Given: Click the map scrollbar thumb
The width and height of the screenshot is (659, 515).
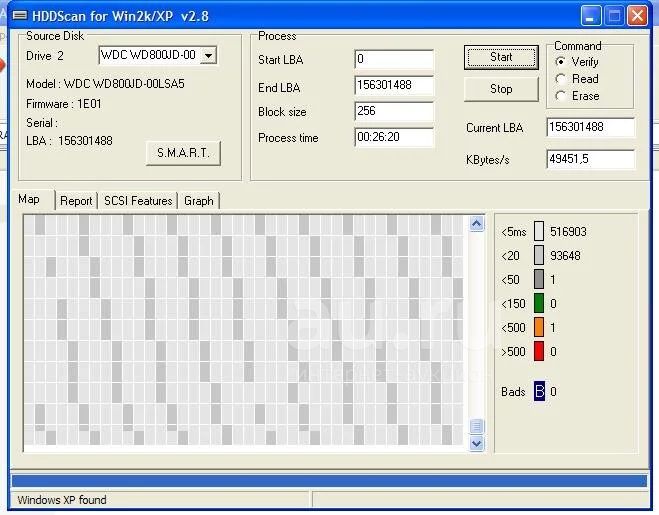Looking at the screenshot, I should [x=476, y=426].
